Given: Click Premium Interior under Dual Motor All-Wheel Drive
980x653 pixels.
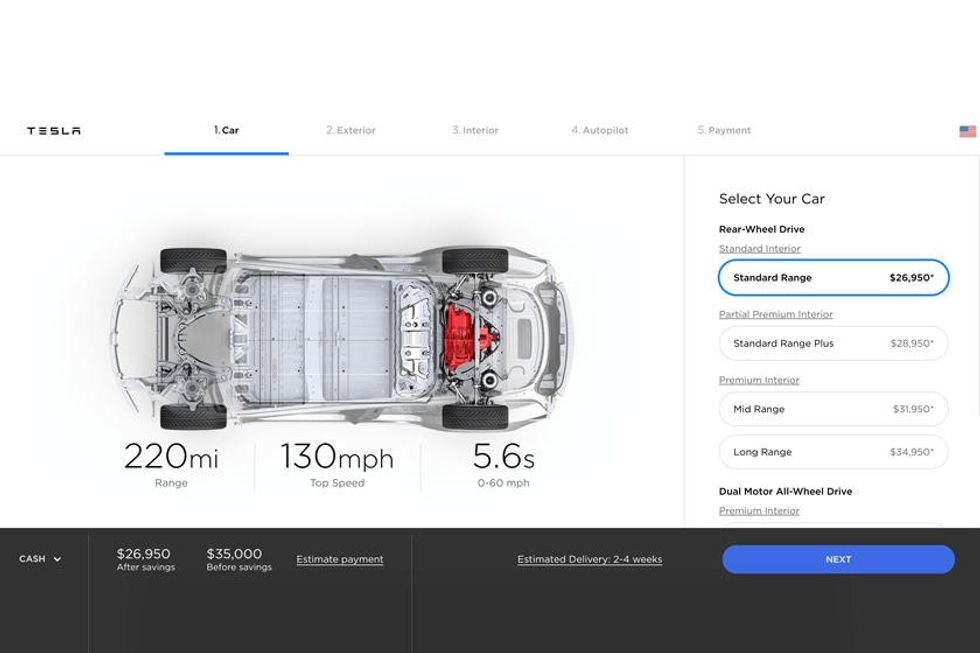Looking at the screenshot, I should [759, 511].
